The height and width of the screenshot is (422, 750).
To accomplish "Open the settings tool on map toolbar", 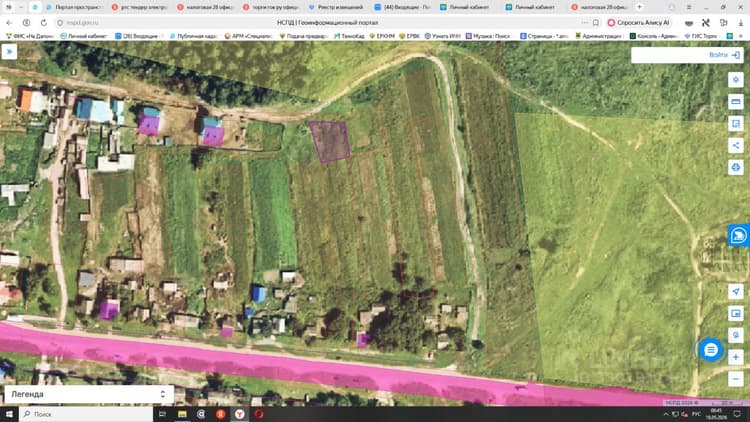I will click(736, 79).
